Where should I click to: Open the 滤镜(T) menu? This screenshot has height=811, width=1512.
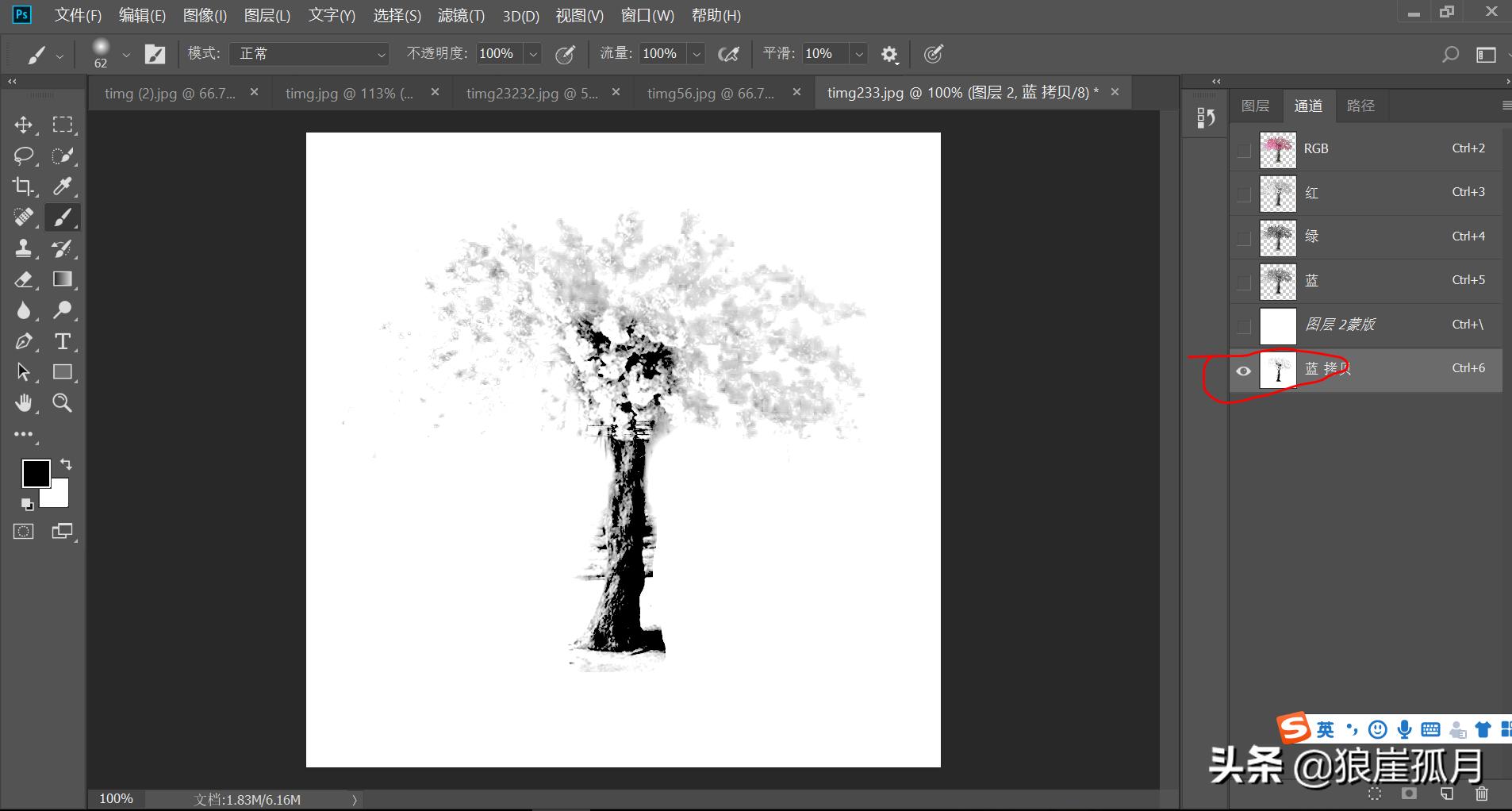(x=460, y=16)
